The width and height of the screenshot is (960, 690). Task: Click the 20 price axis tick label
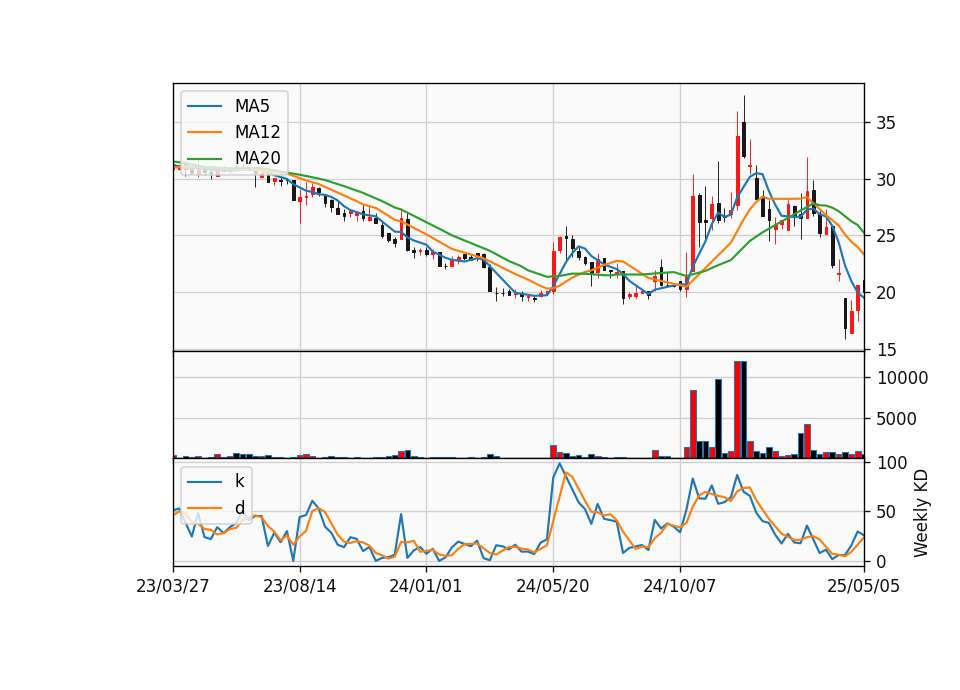pyautogui.click(x=885, y=293)
